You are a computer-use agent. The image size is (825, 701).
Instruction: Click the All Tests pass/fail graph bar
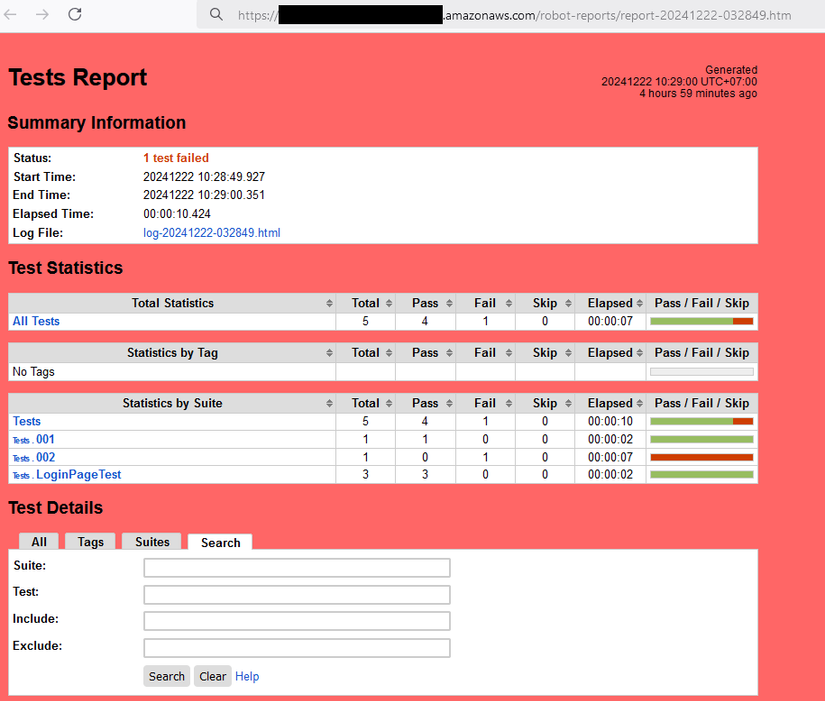click(x=701, y=321)
